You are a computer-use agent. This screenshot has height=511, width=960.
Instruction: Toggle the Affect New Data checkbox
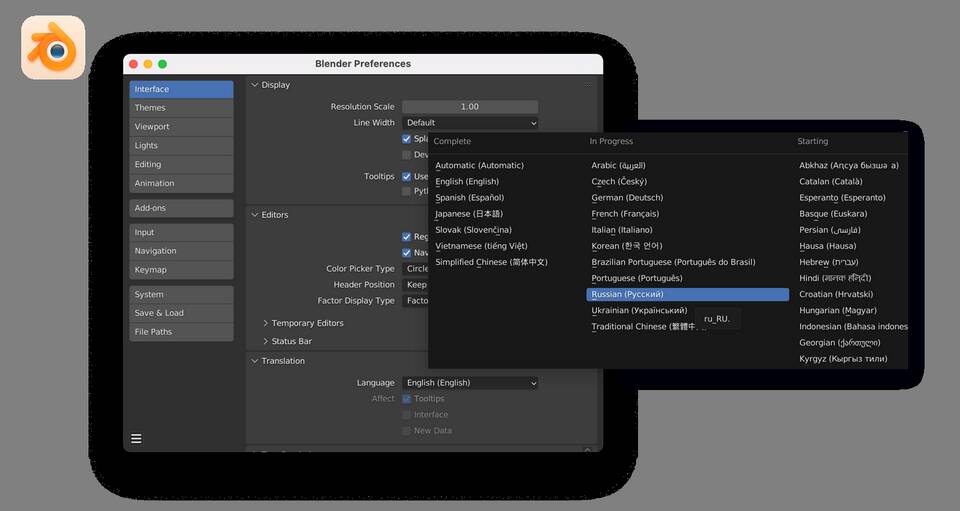407,431
